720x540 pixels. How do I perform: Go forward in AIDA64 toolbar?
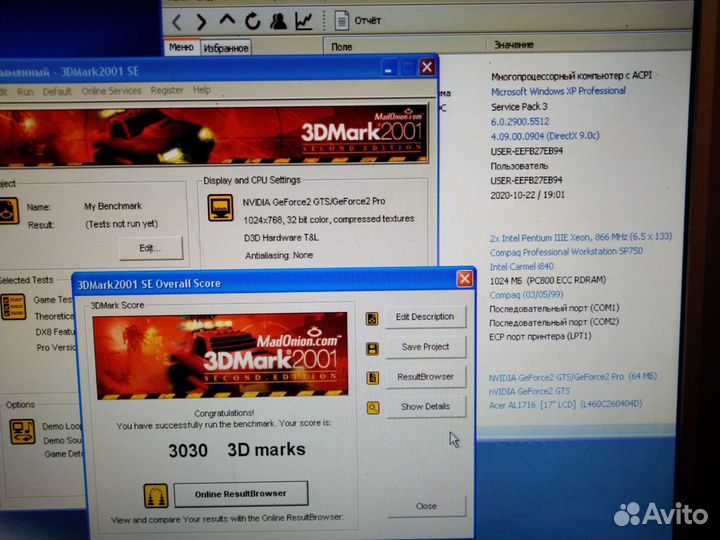click(201, 22)
